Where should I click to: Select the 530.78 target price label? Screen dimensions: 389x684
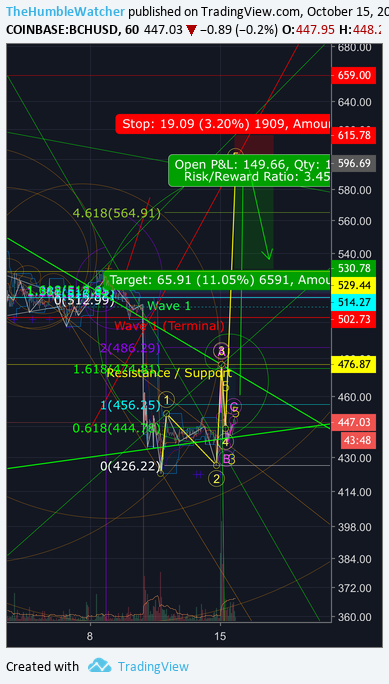354,268
